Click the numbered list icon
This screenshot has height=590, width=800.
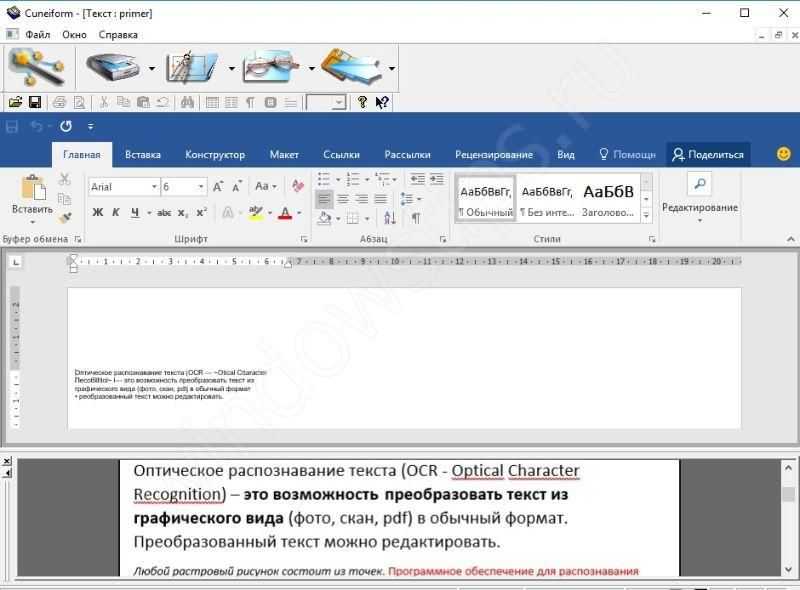coord(353,179)
